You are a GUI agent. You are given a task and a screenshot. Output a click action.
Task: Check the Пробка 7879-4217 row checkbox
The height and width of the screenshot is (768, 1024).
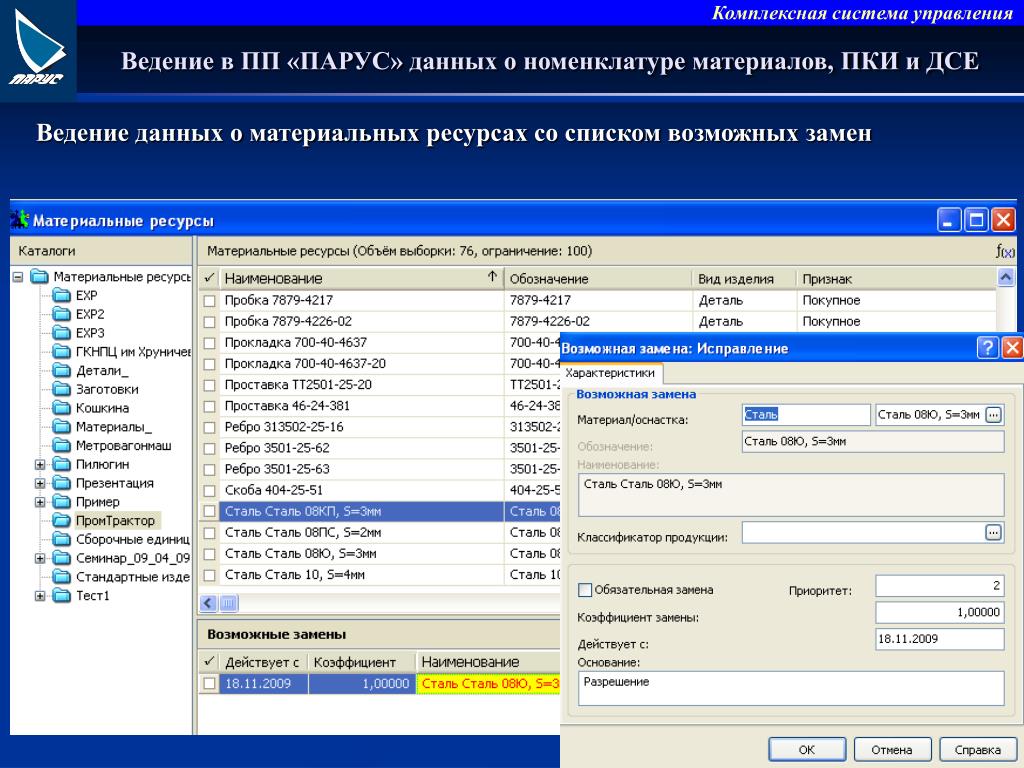click(209, 301)
